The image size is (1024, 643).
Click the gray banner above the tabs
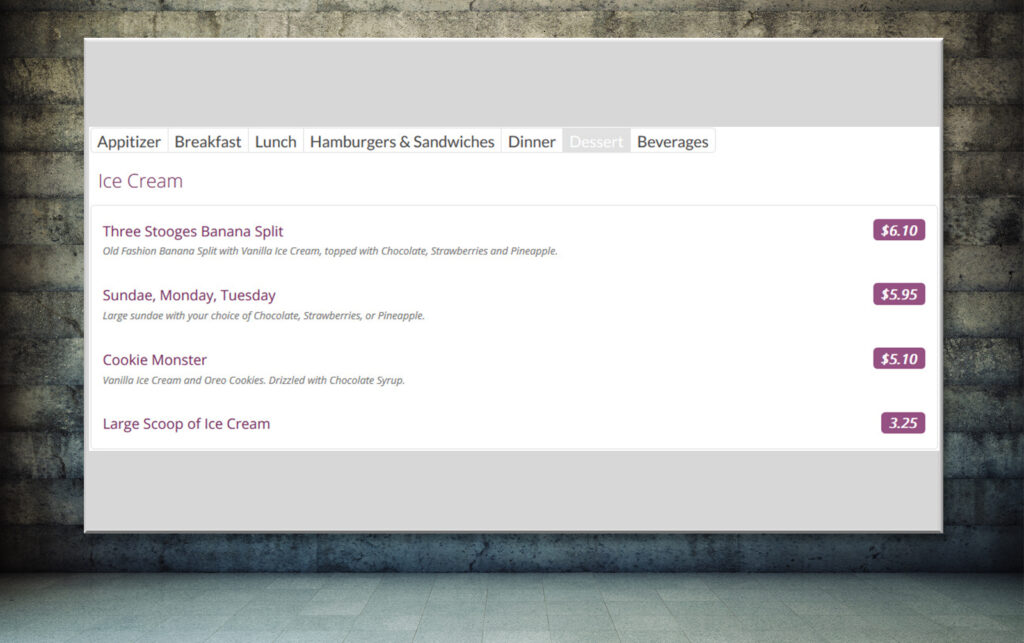[x=512, y=83]
